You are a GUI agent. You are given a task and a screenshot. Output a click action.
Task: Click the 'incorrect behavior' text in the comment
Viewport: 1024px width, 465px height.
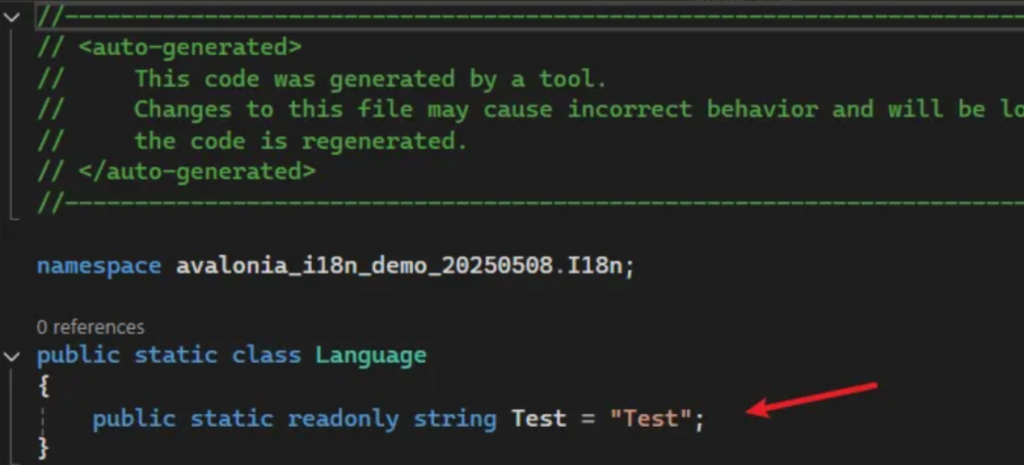coord(692,109)
